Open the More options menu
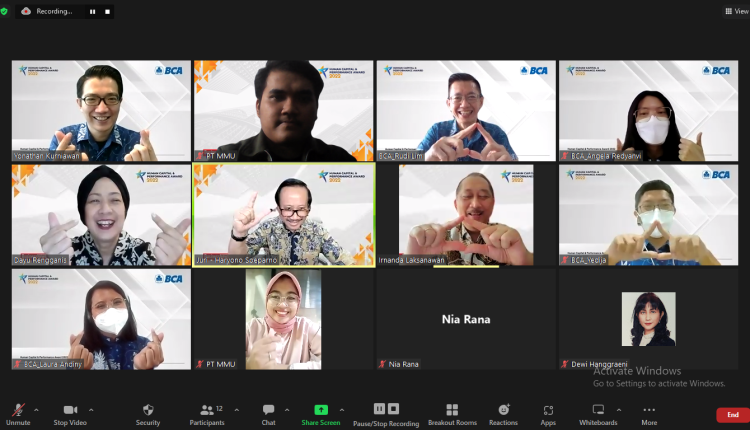This screenshot has width=750, height=430. click(649, 410)
